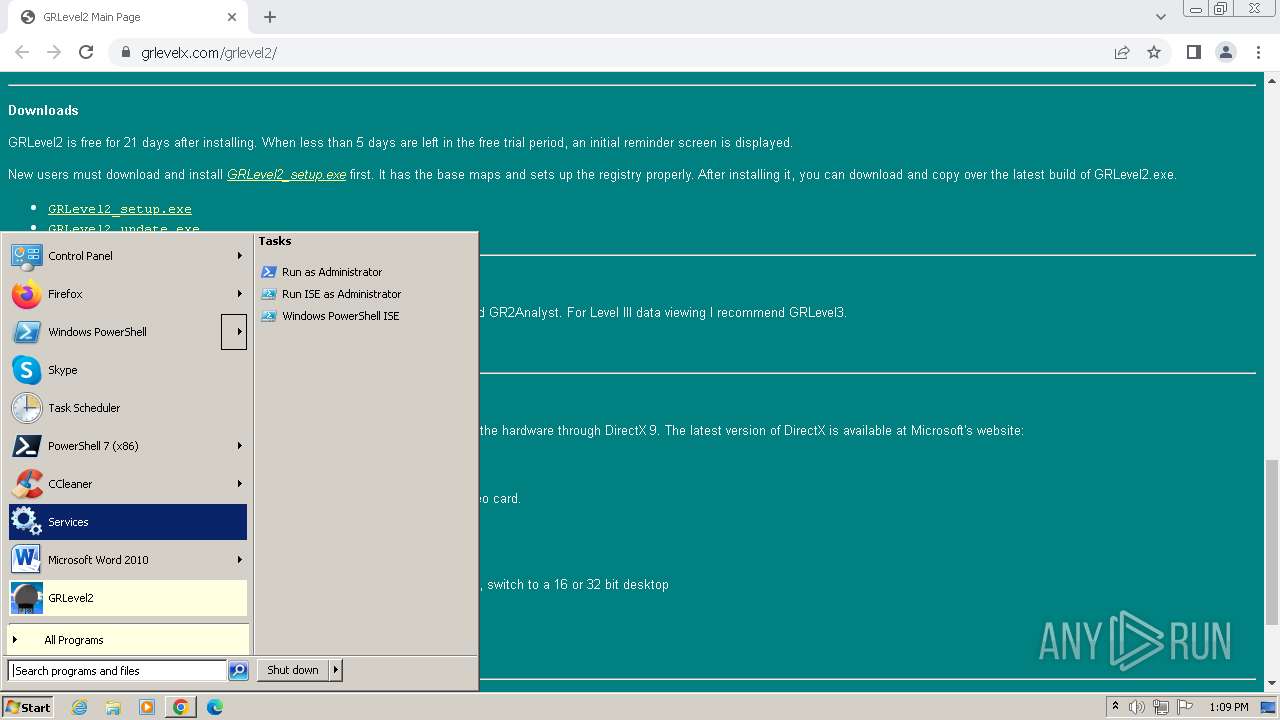
Task: Bookmark this page with the star icon
Action: click(1154, 52)
